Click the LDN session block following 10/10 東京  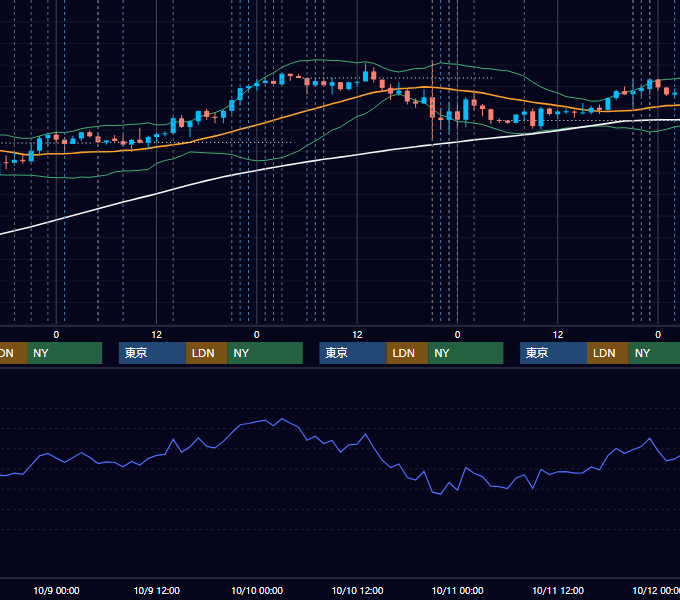pyautogui.click(x=407, y=353)
